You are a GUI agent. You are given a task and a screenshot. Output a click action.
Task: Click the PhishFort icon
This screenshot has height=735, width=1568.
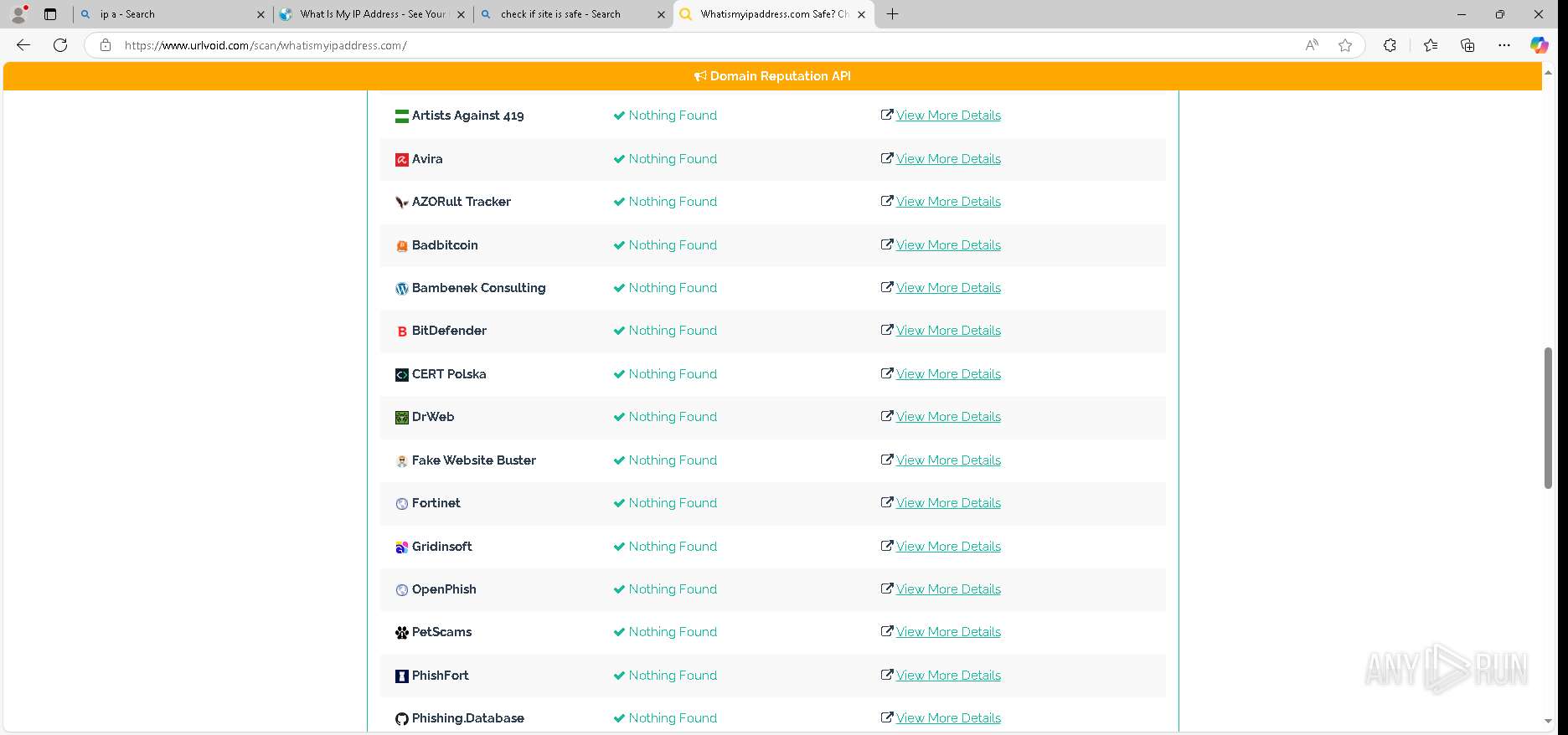pos(402,676)
